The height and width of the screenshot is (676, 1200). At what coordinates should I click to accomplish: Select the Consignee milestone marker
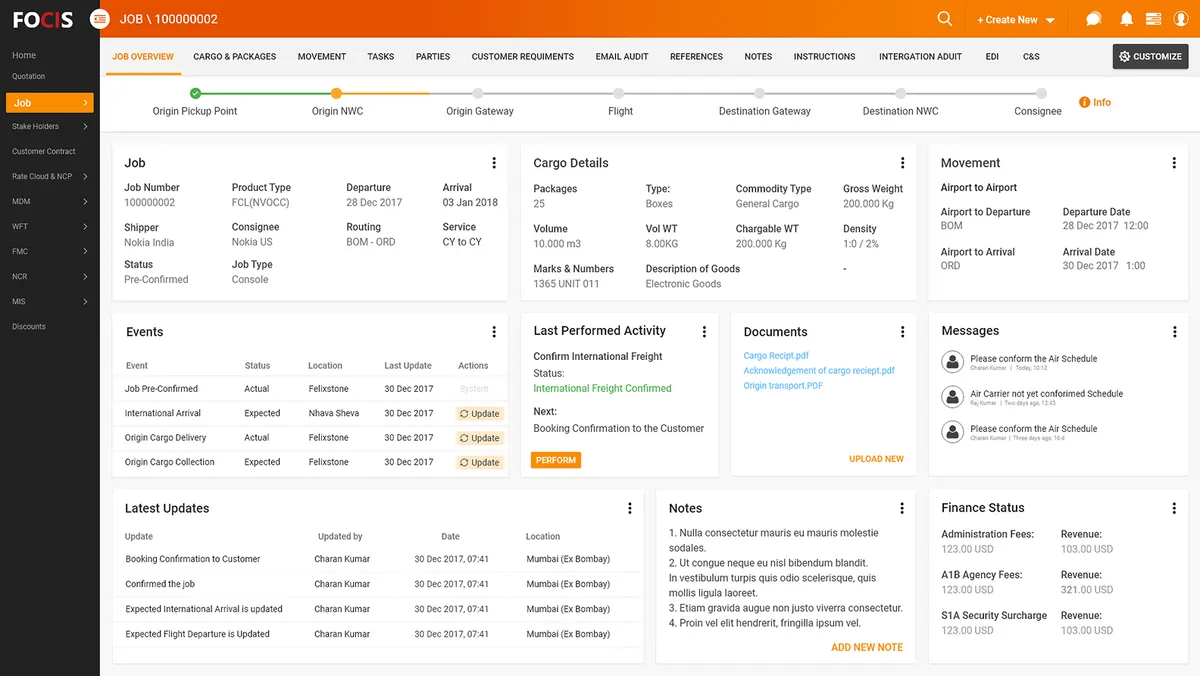coord(1041,93)
